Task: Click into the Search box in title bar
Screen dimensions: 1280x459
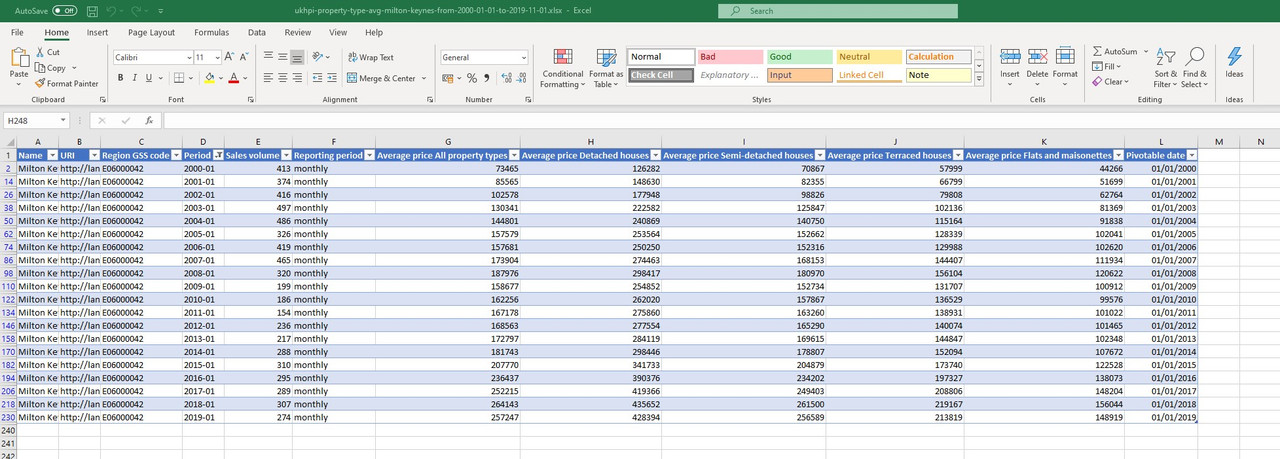Action: (837, 11)
